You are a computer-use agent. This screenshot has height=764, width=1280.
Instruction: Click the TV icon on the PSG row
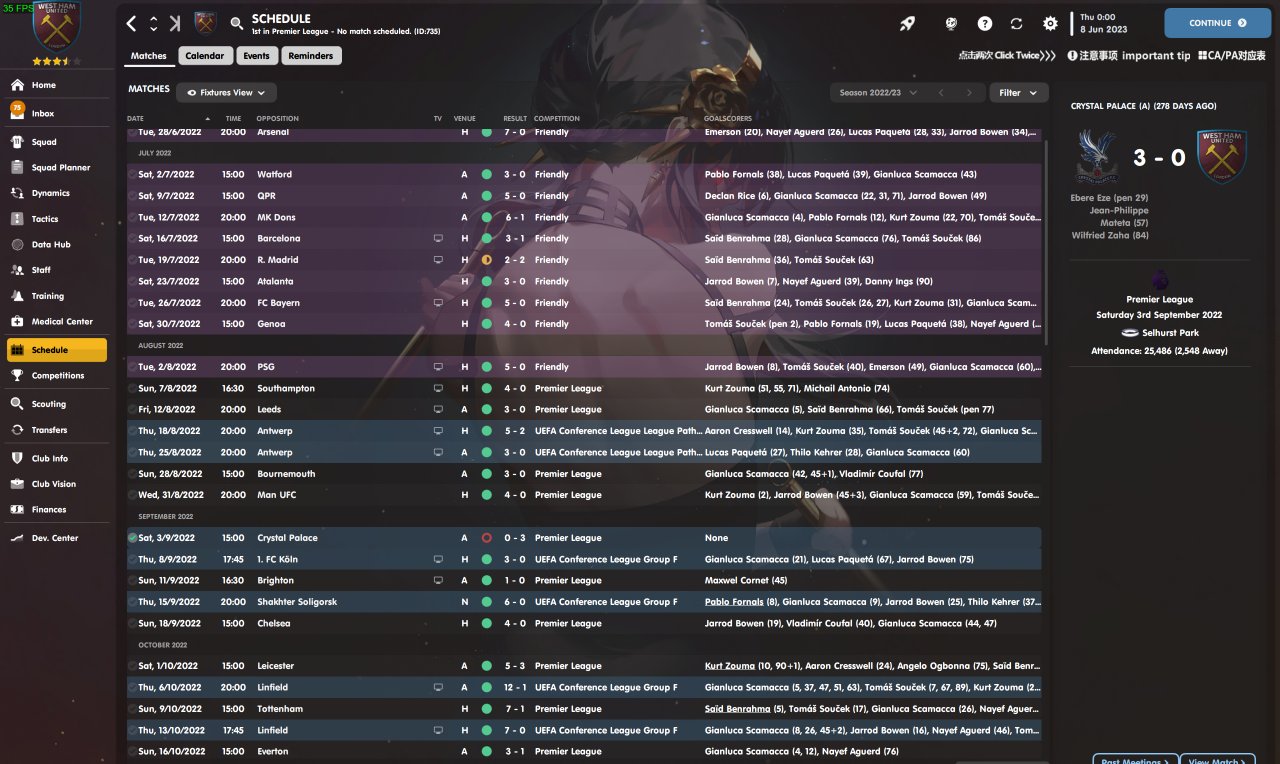[x=437, y=367]
